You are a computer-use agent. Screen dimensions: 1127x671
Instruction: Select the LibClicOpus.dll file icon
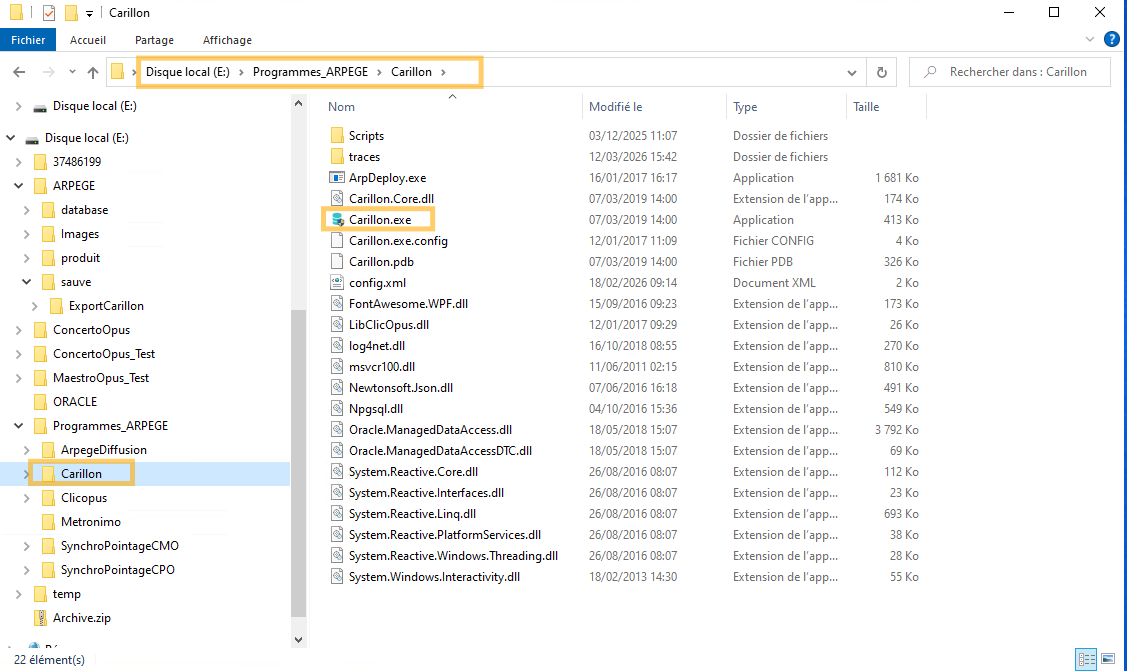(x=337, y=325)
